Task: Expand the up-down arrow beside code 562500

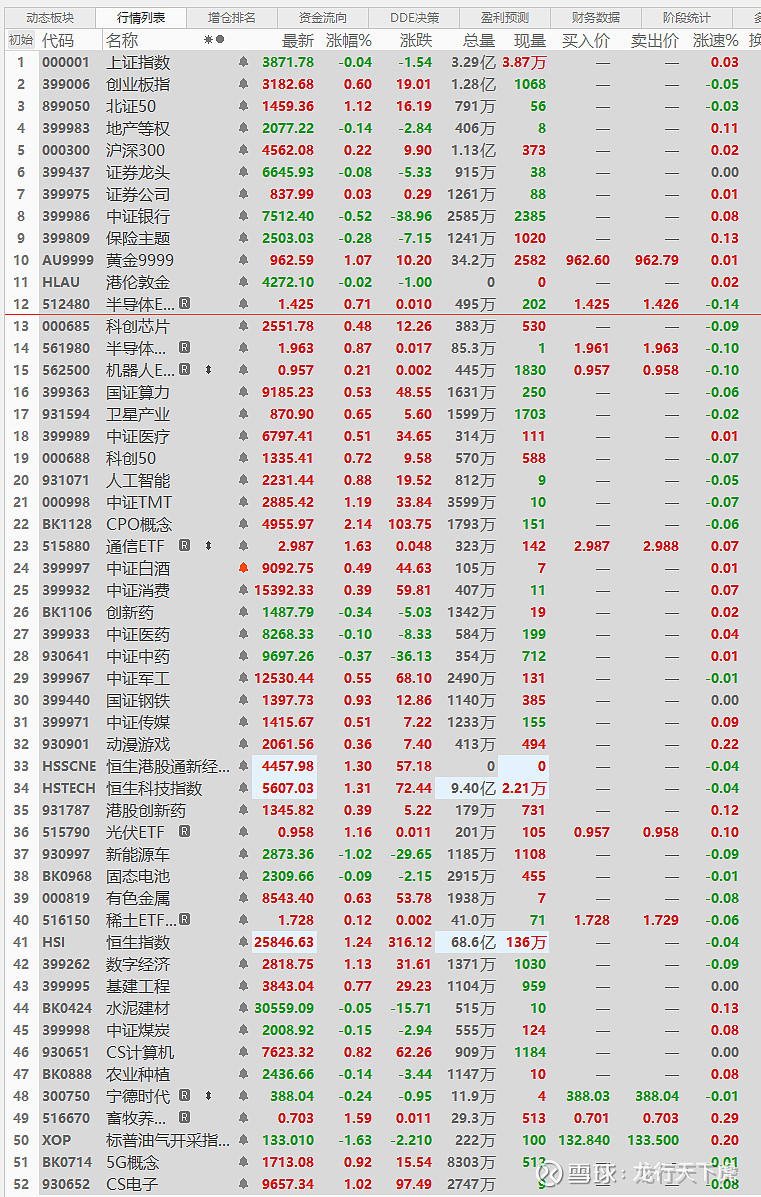Action: point(208,370)
